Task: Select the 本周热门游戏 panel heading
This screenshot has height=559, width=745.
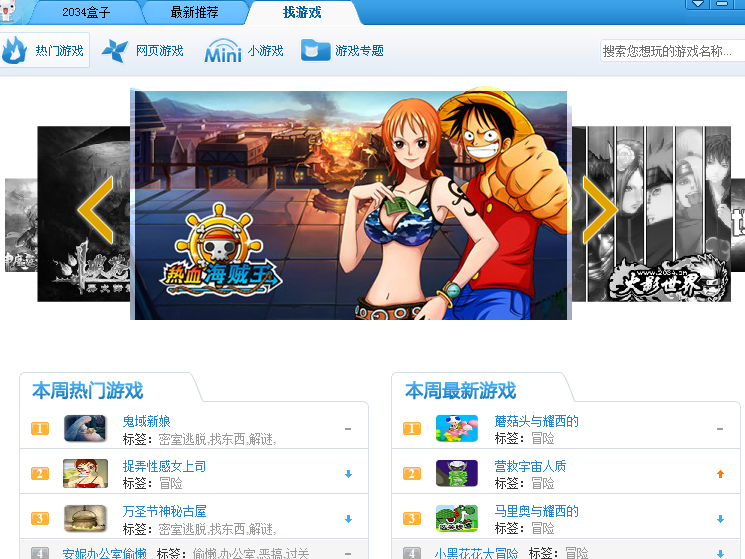Action: click(88, 391)
